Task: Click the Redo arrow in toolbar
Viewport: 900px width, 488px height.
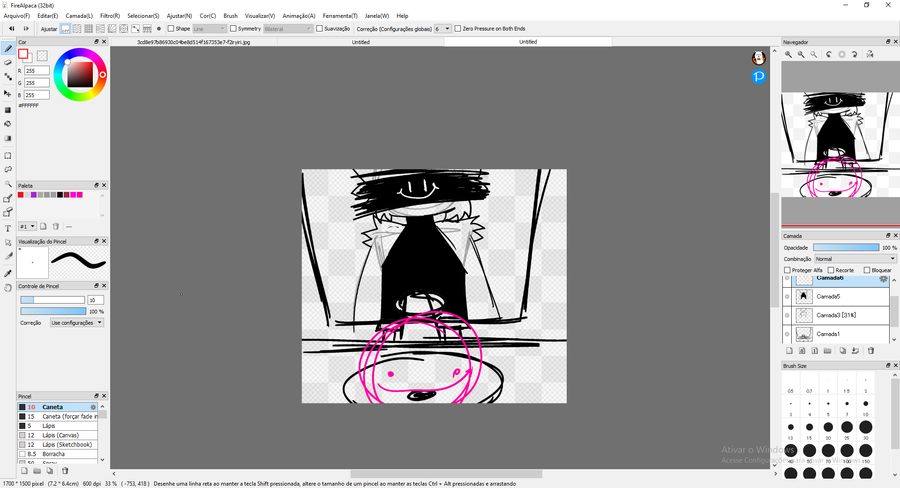Action: point(26,29)
